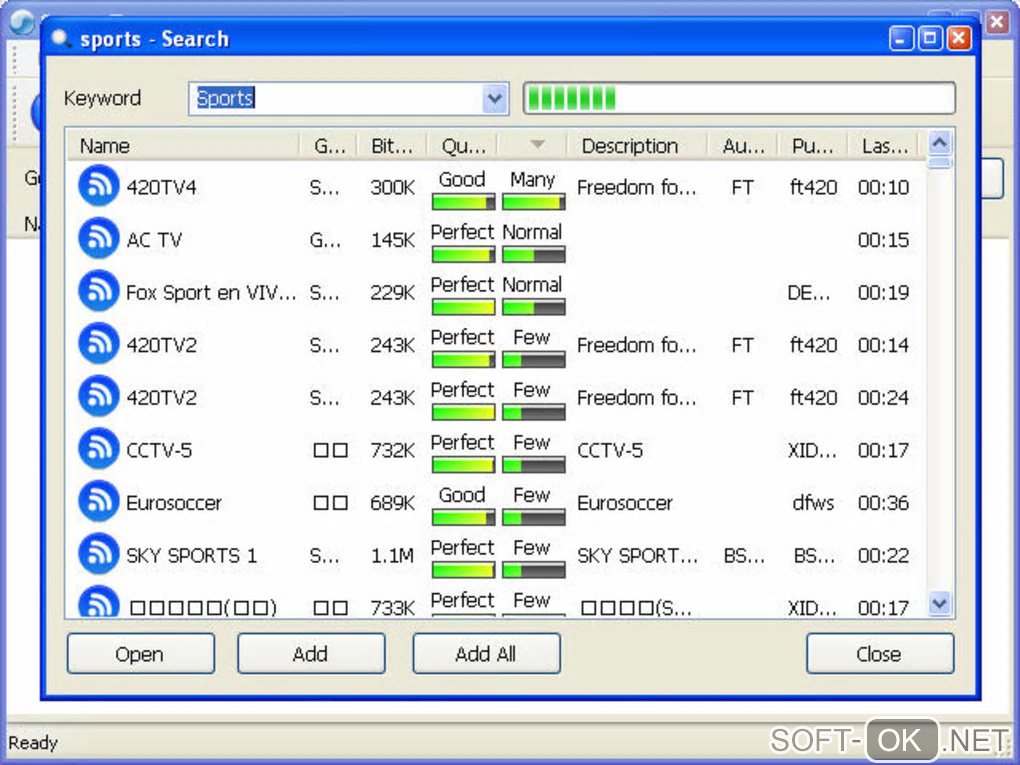Screen dimensions: 1020x765
Task: Click the Ready status bar text of main window
Action: pos(33,742)
